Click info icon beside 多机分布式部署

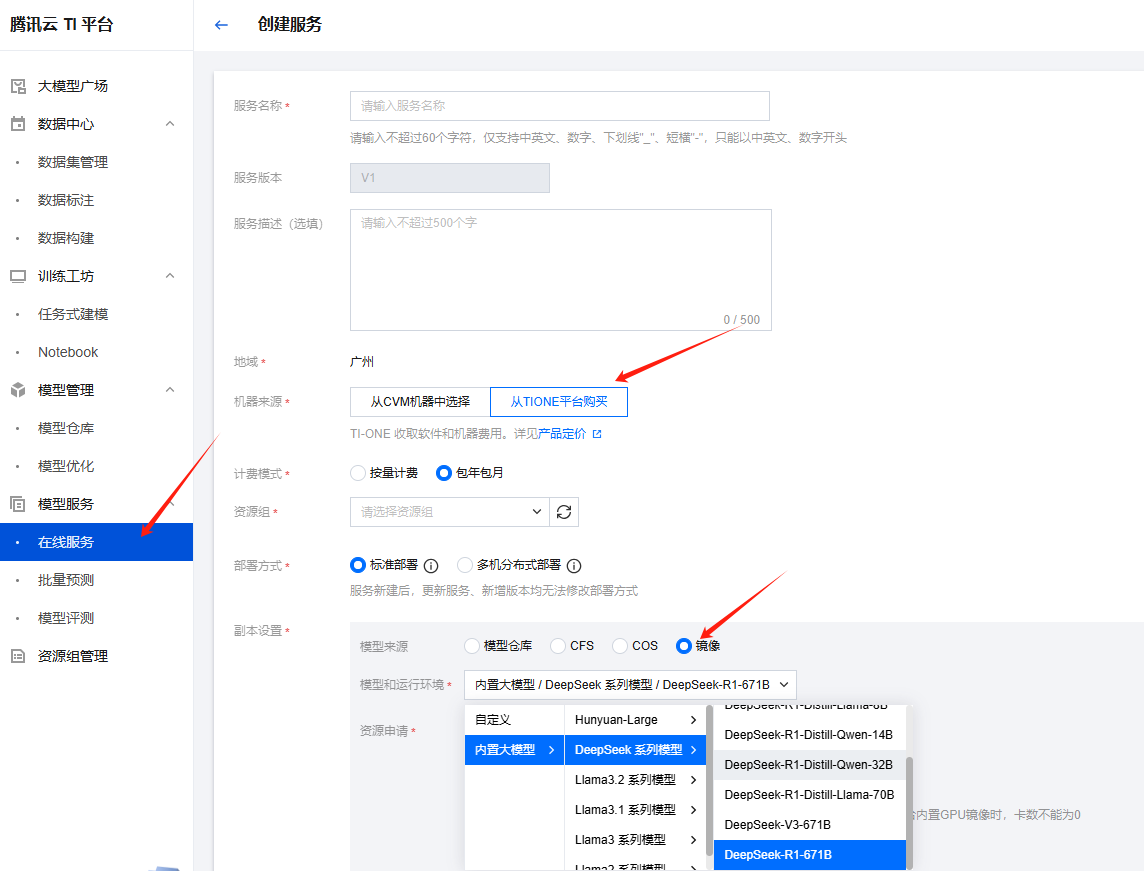point(574,565)
